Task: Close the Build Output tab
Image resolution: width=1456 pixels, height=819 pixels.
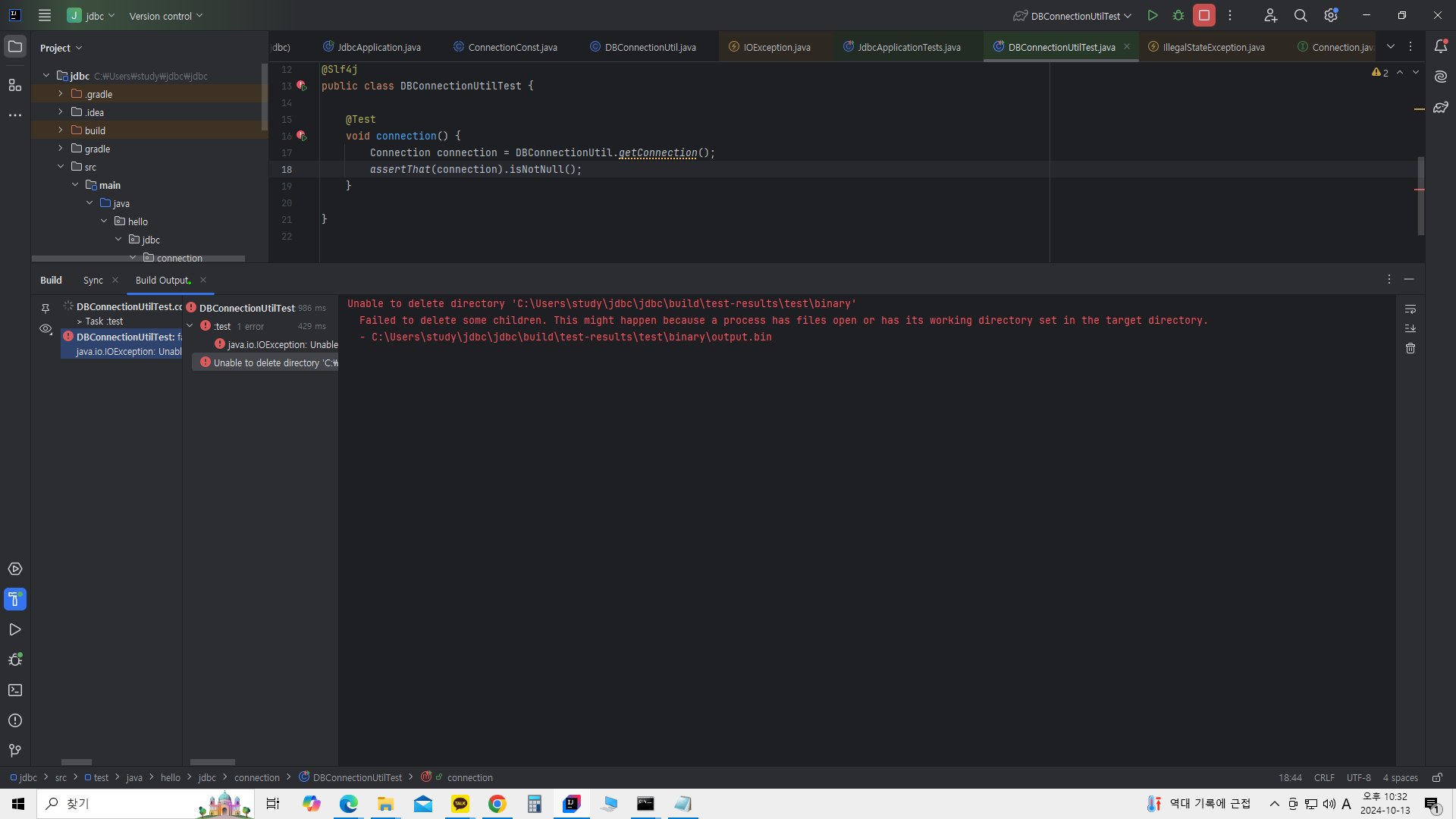Action: [203, 280]
